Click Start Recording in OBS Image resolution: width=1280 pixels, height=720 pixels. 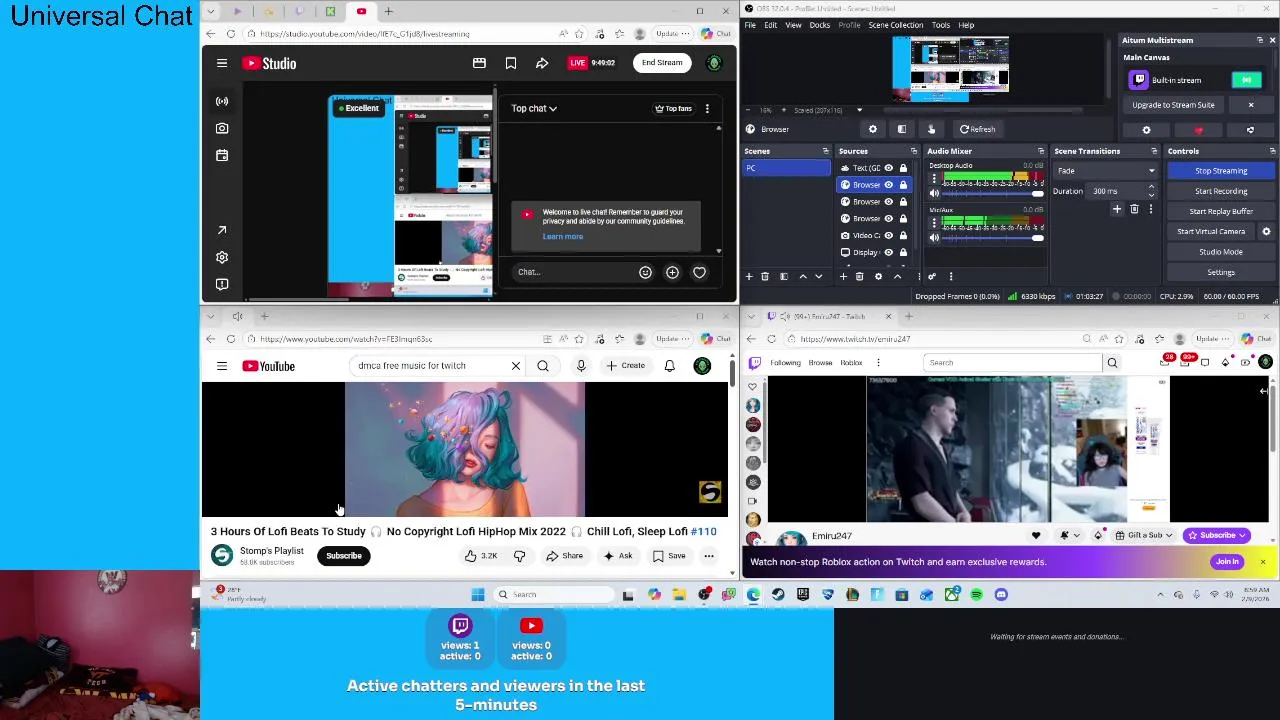tap(1221, 191)
